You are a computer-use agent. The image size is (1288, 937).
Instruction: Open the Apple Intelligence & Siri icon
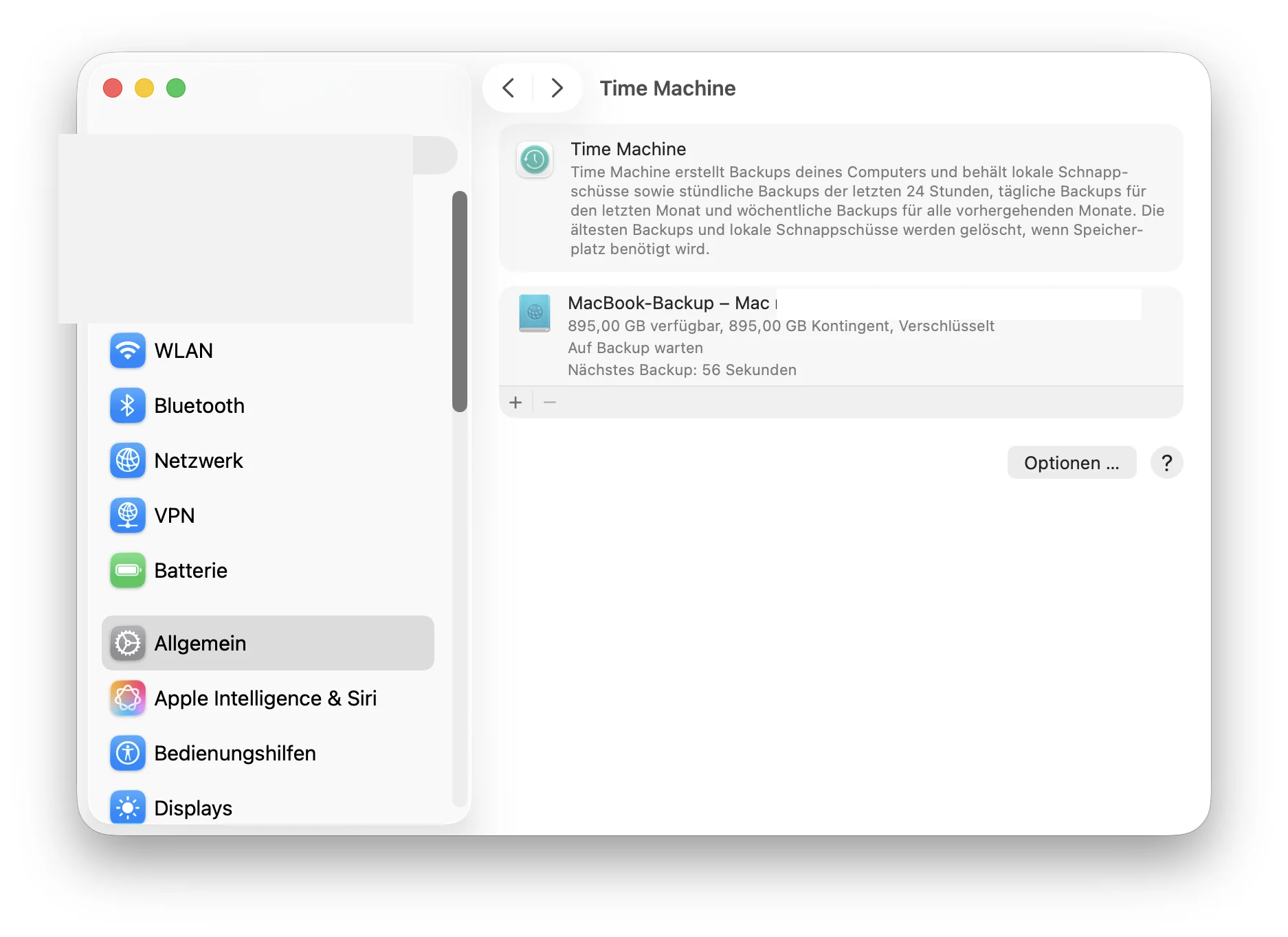tap(128, 698)
